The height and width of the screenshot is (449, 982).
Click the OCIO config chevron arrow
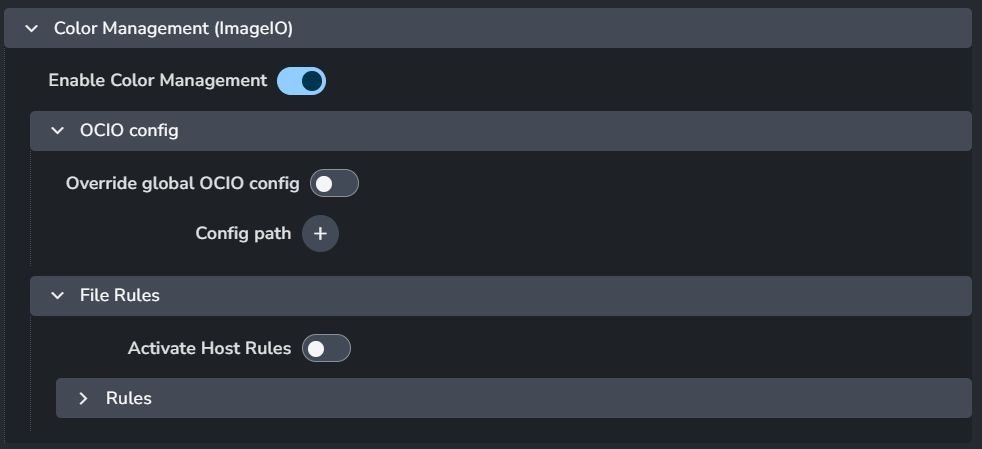tap(58, 131)
